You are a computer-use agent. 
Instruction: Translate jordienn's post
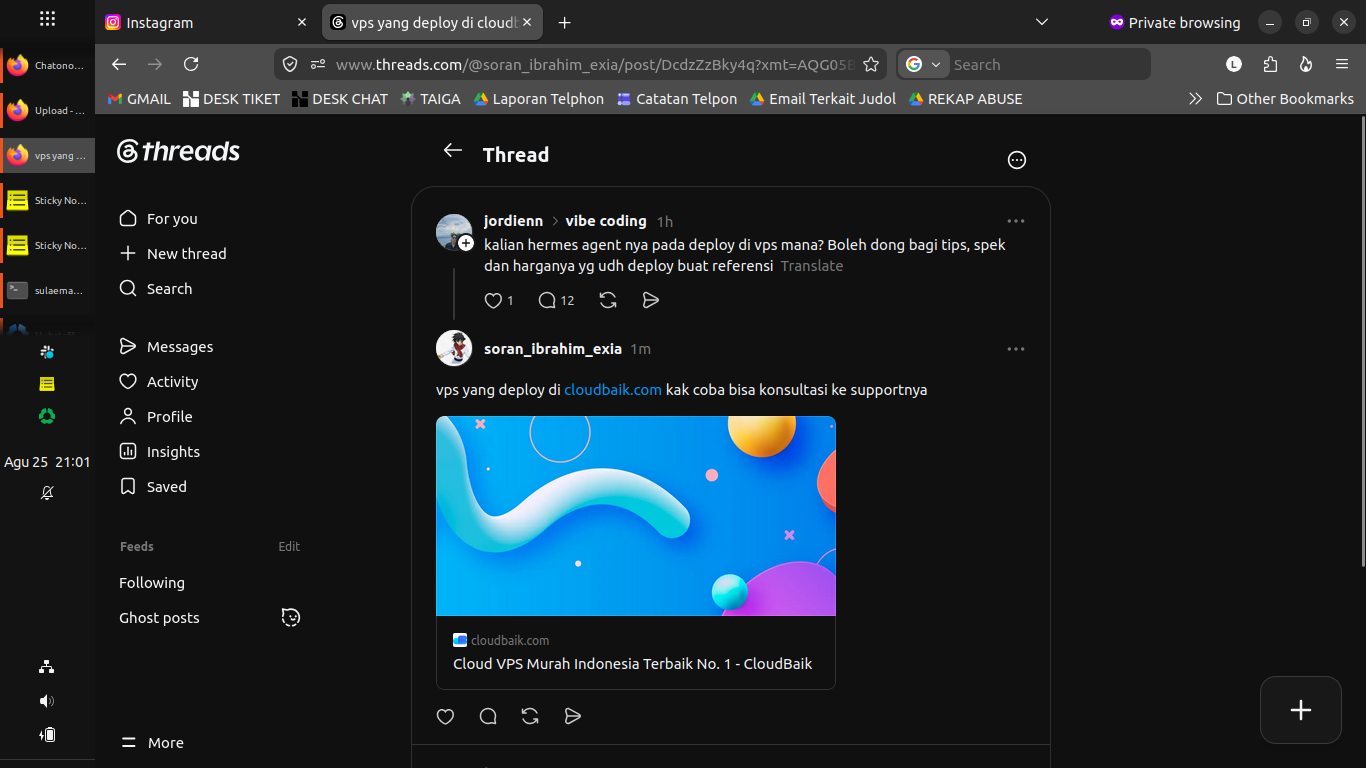pyautogui.click(x=812, y=266)
